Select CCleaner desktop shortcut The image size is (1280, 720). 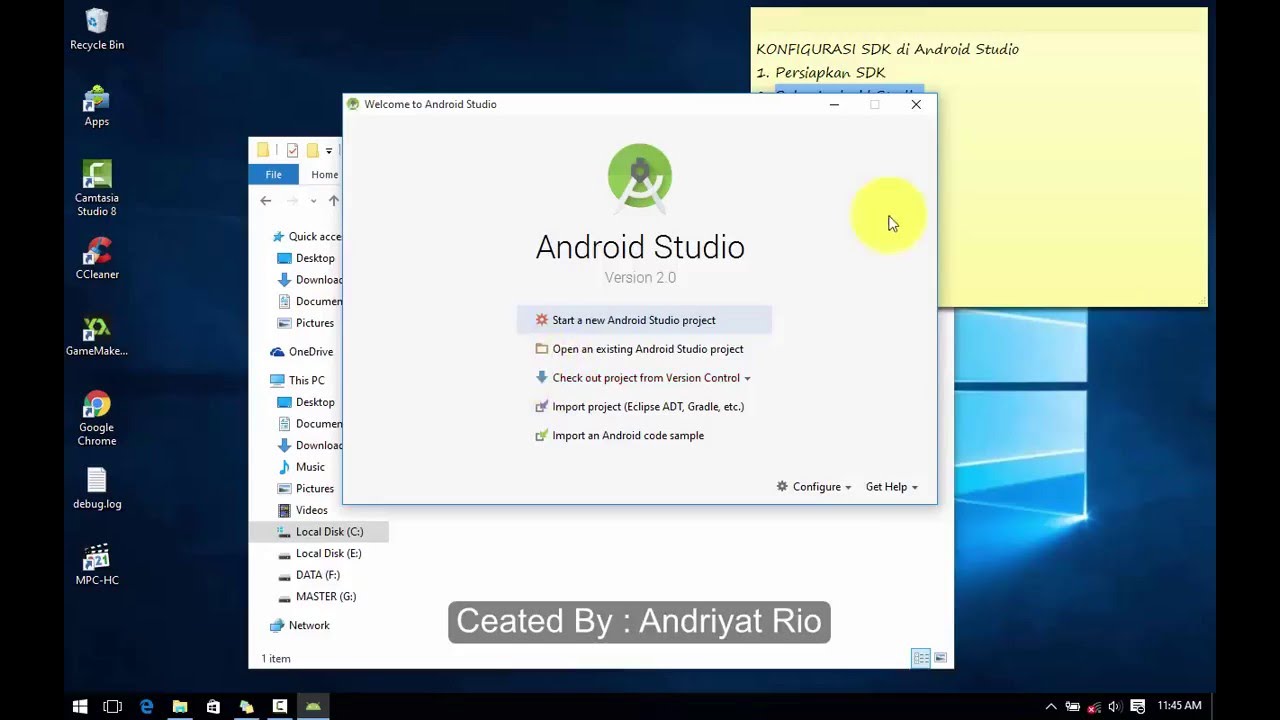(x=97, y=259)
